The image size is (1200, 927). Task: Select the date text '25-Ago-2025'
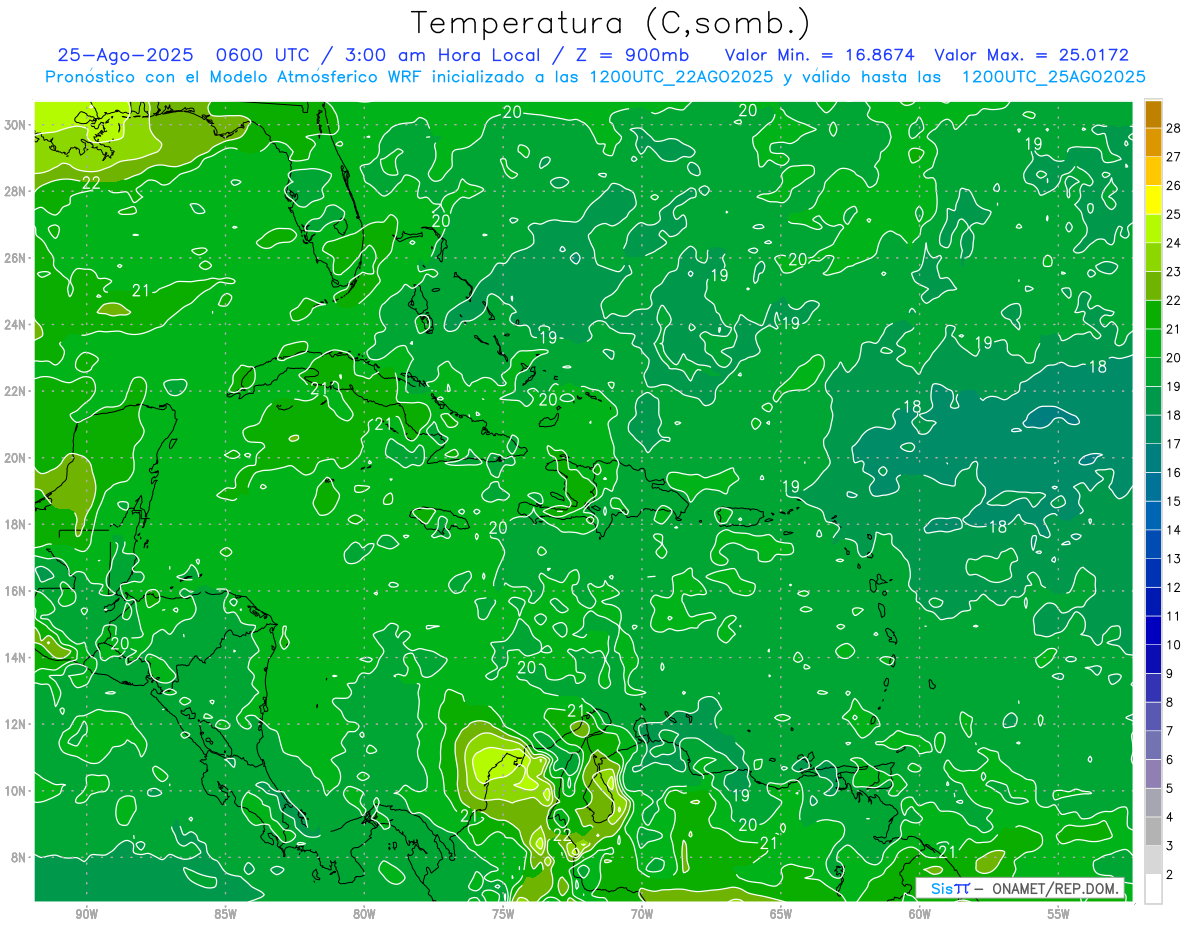tap(125, 55)
